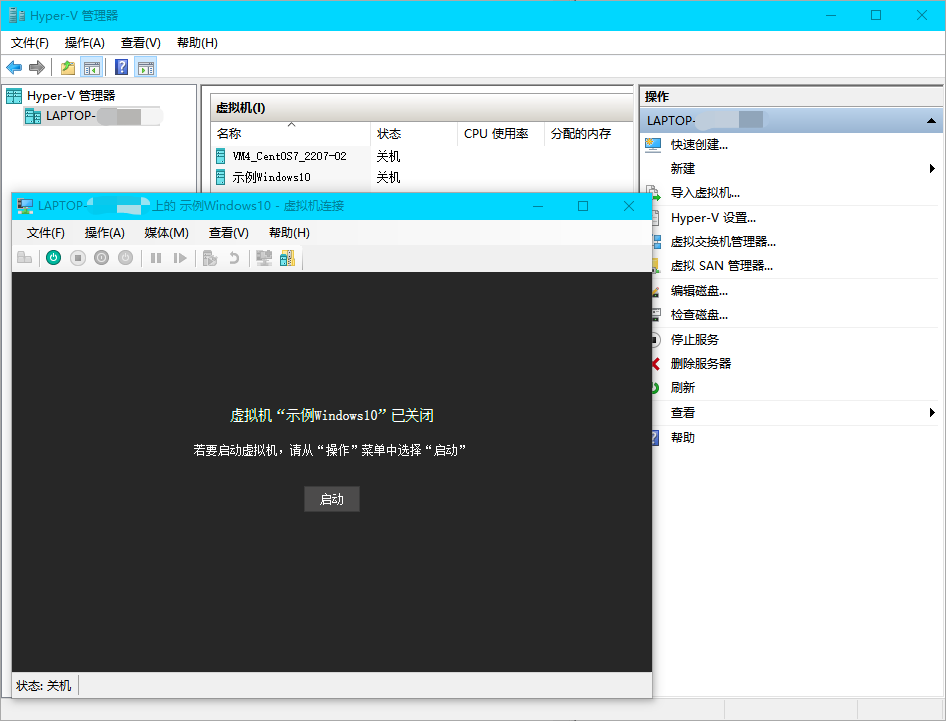Screen dimensions: 946x721
Task: Click 帮助 in the Actions pane
Action: [x=682, y=437]
